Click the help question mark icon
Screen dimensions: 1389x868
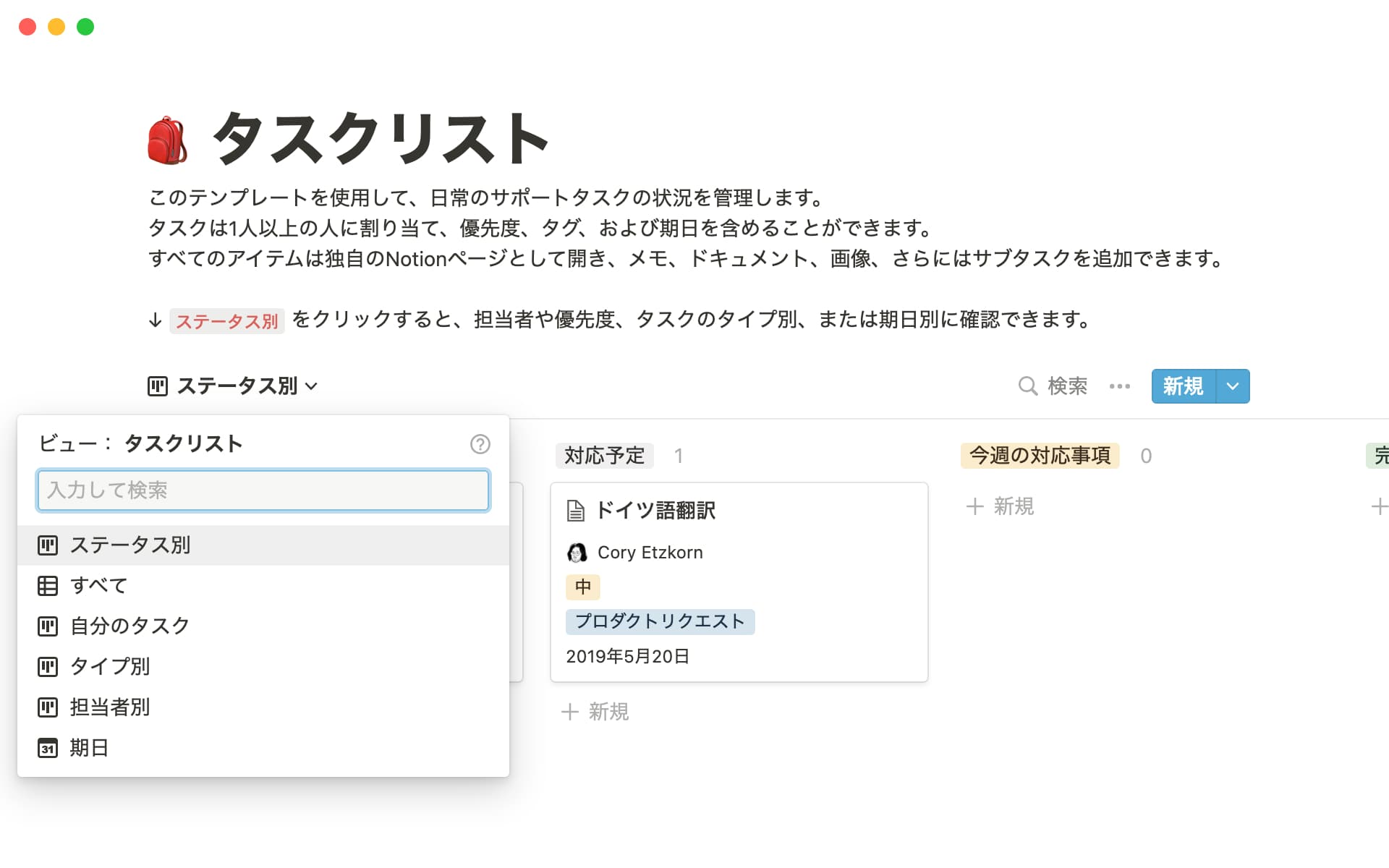coord(480,444)
